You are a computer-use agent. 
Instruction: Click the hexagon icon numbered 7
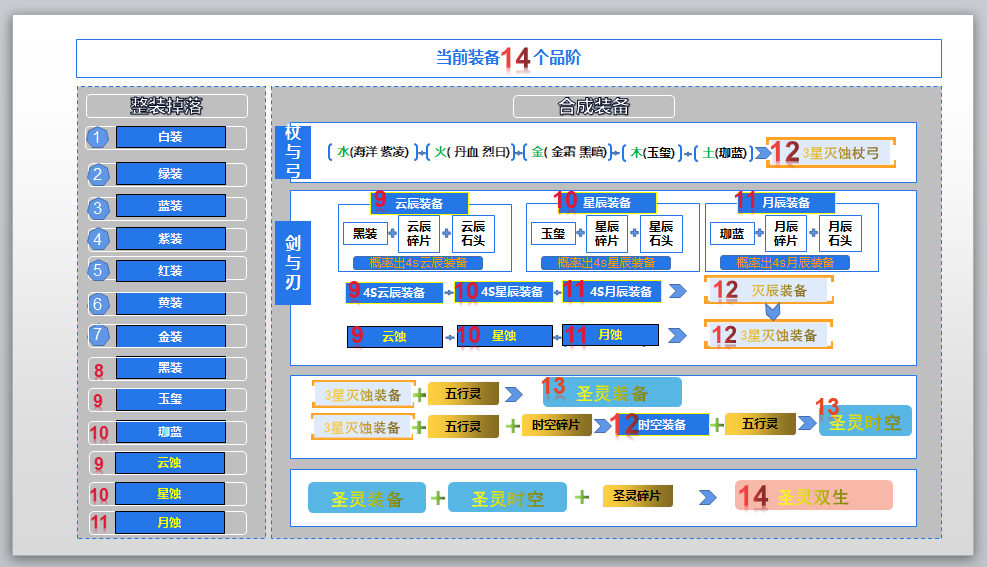pyautogui.click(x=98, y=335)
